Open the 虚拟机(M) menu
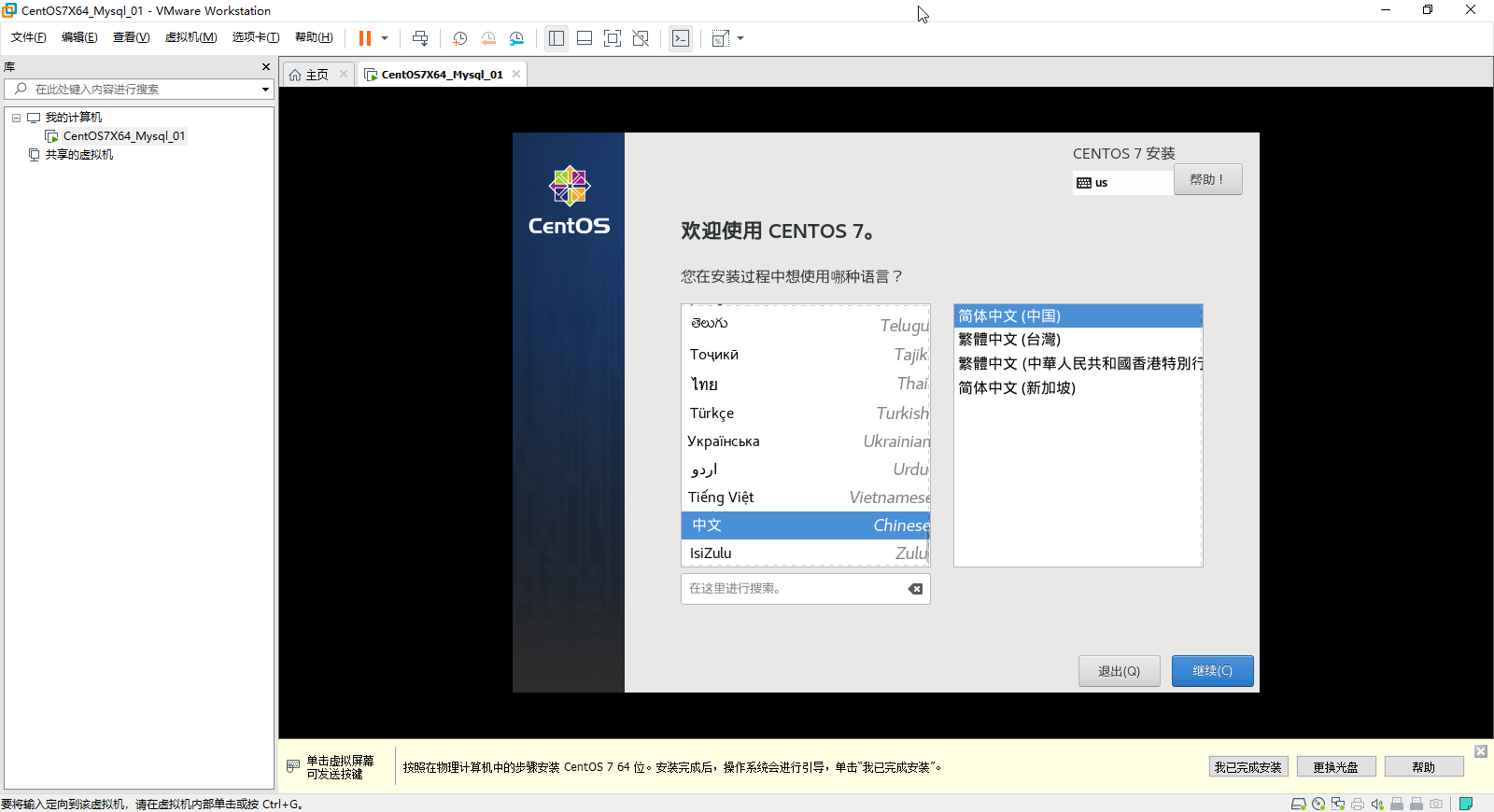This screenshot has height=812, width=1494. (190, 37)
